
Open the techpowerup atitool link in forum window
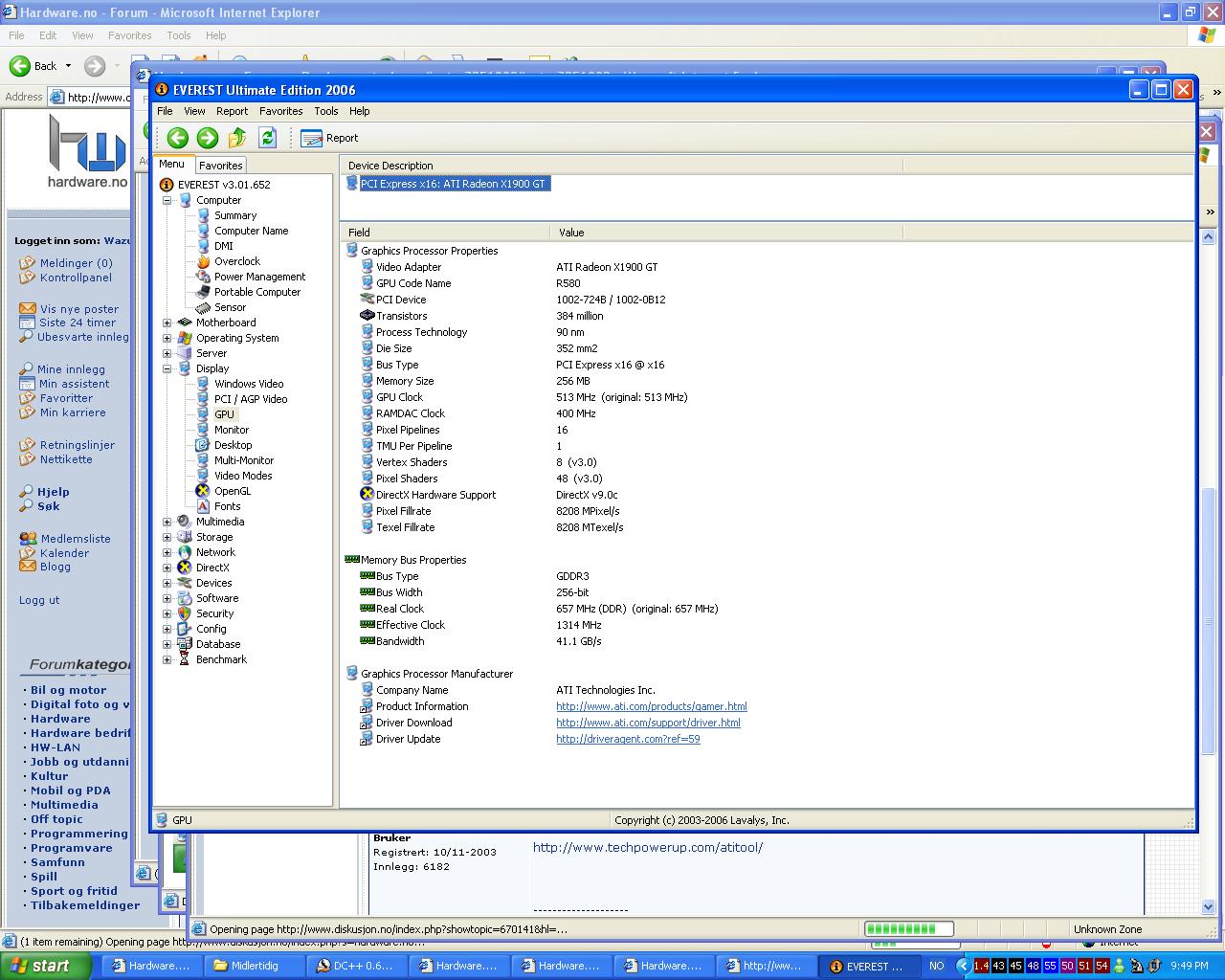pos(648,847)
